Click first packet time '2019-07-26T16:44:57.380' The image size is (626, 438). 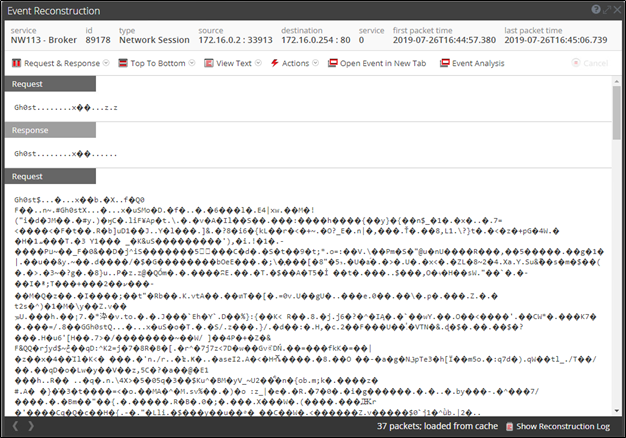[x=444, y=40]
